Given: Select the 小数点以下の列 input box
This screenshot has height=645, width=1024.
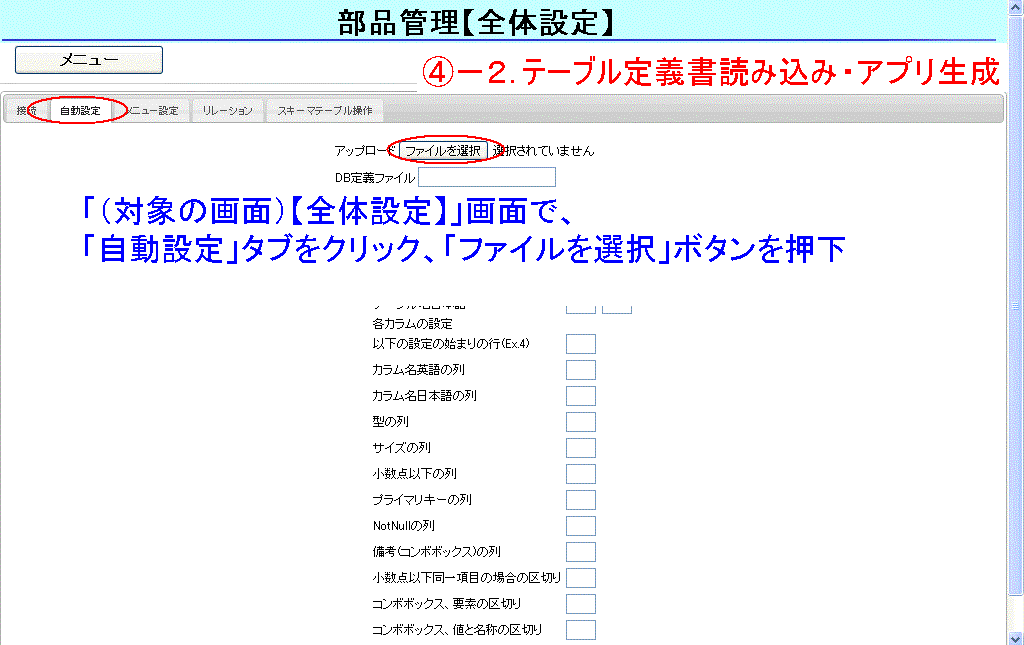Looking at the screenshot, I should 580,475.
